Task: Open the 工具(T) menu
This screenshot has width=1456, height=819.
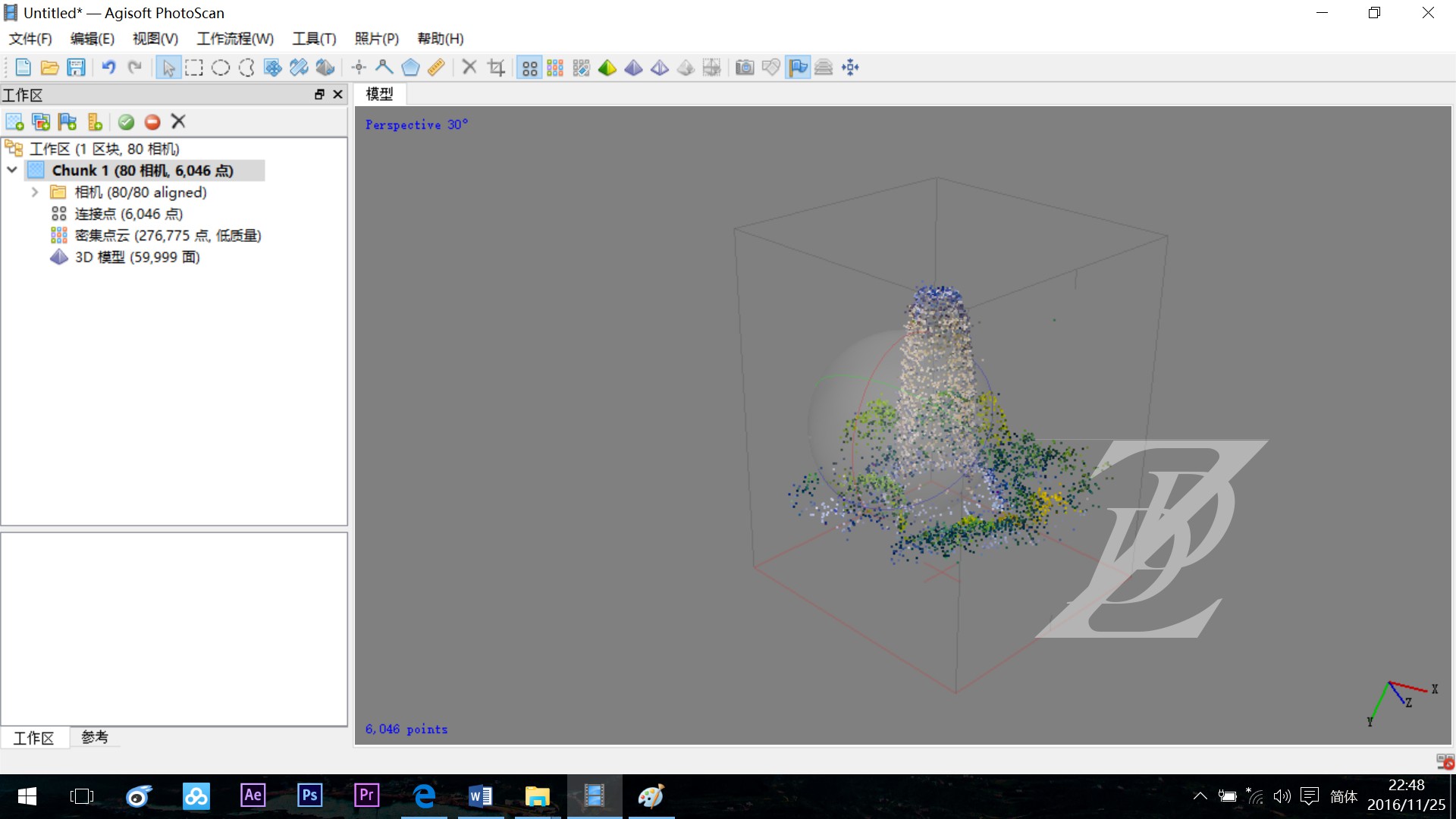Action: coord(314,39)
